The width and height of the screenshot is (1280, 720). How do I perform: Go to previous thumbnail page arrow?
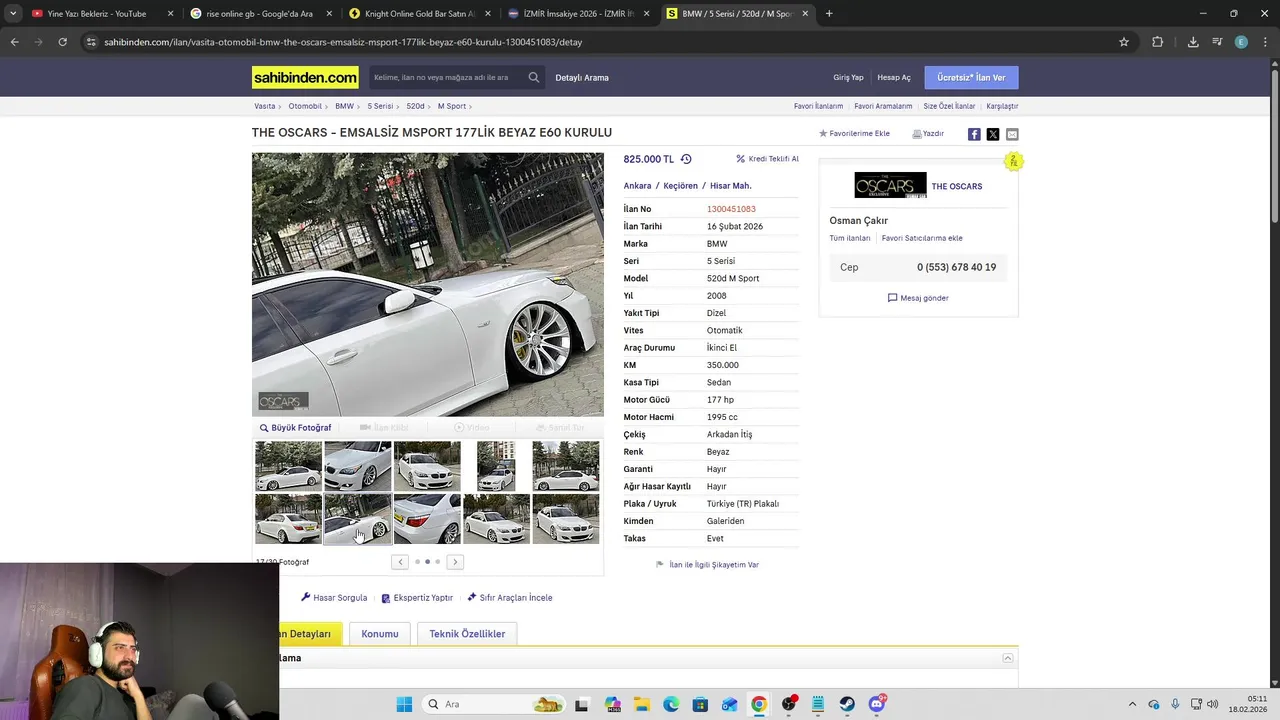[400, 562]
